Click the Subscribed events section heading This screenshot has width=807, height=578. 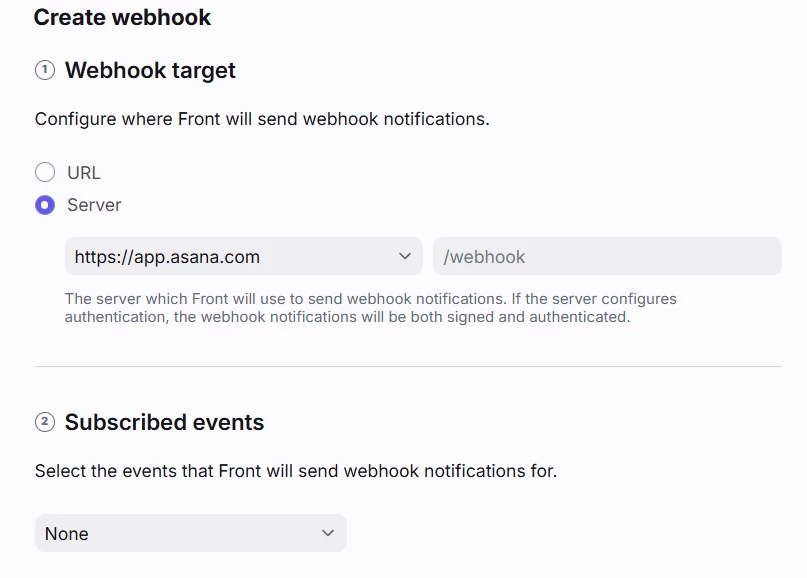(164, 422)
